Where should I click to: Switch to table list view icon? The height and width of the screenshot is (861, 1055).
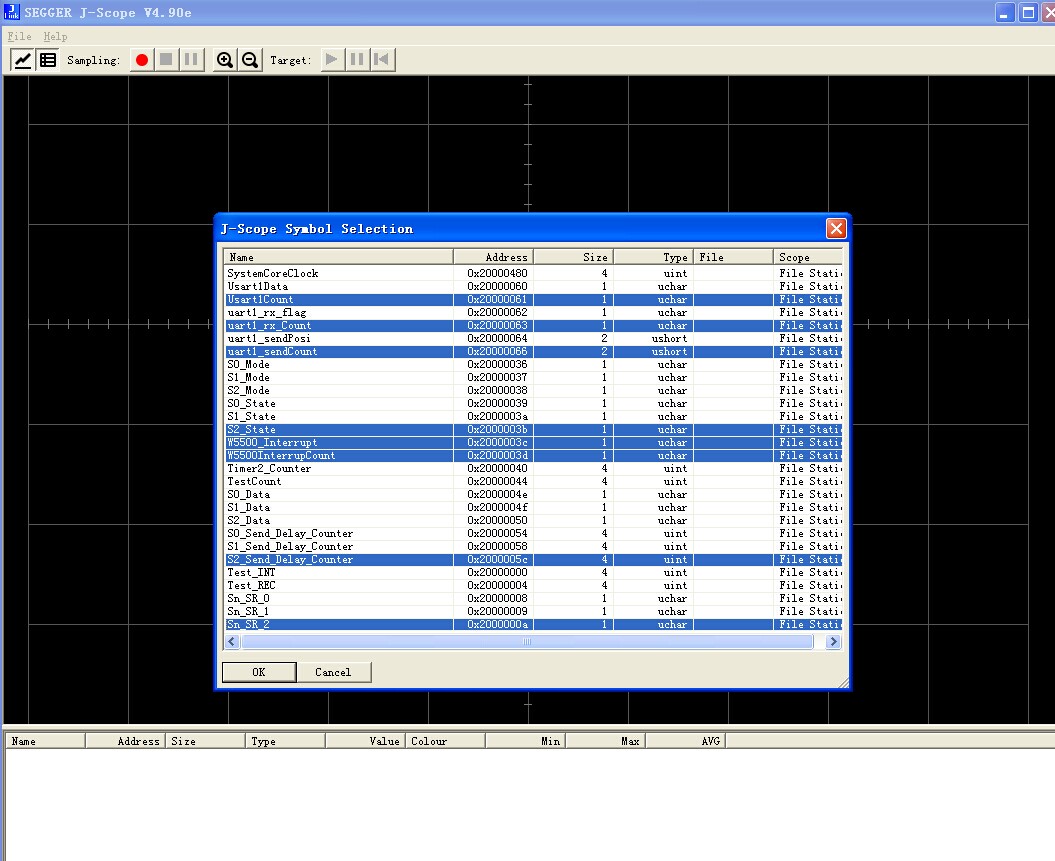pyautogui.click(x=48, y=60)
